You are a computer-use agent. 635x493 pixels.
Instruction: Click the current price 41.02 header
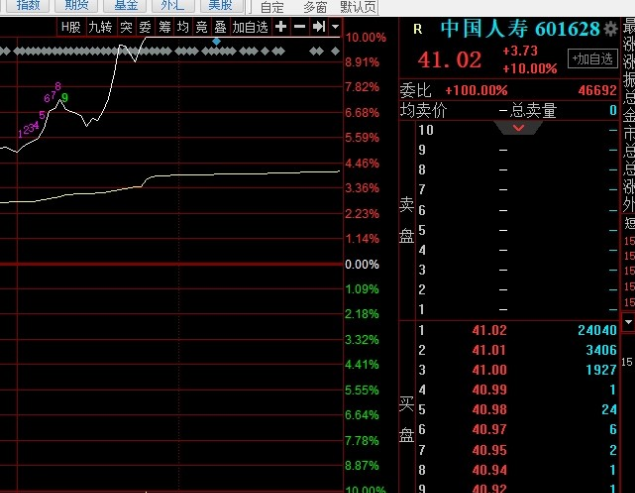450,60
